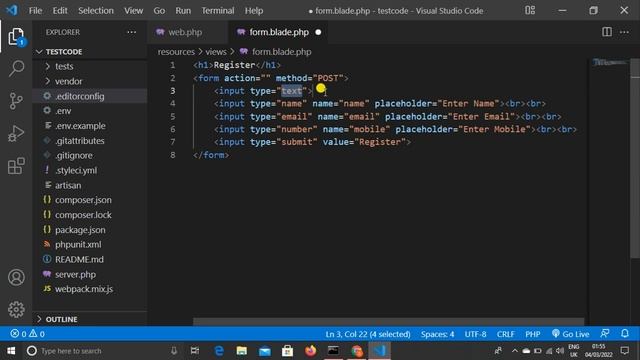Click the editor vertical scrollbar
Viewport: 640px width, 360px height.
[635, 158]
